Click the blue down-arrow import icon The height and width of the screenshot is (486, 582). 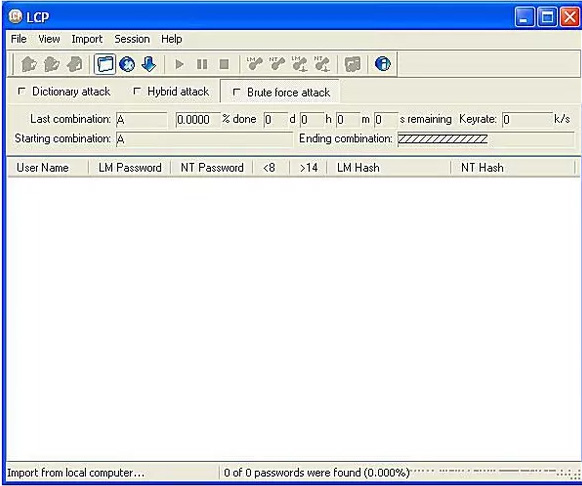point(149,64)
